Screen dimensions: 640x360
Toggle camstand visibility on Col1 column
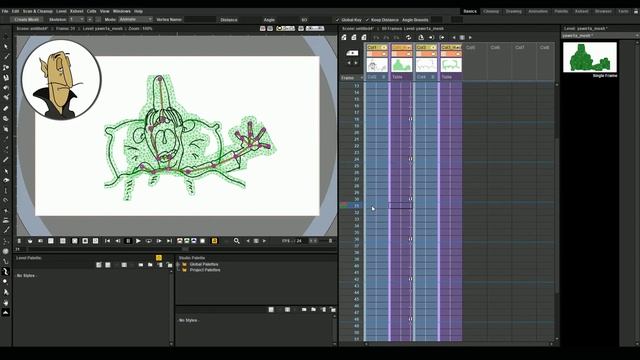click(x=384, y=53)
